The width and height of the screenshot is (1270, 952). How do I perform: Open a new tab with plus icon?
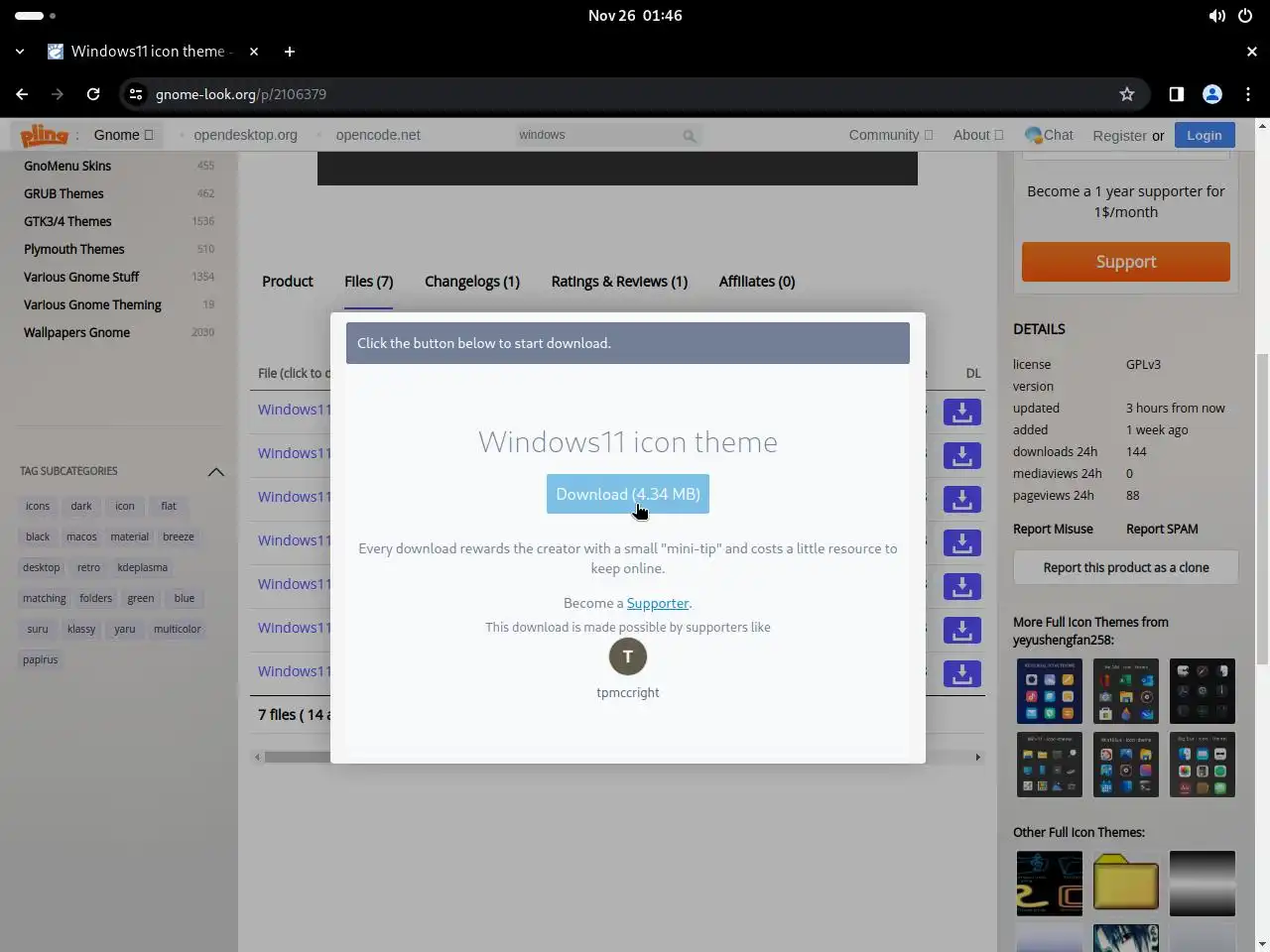289,52
